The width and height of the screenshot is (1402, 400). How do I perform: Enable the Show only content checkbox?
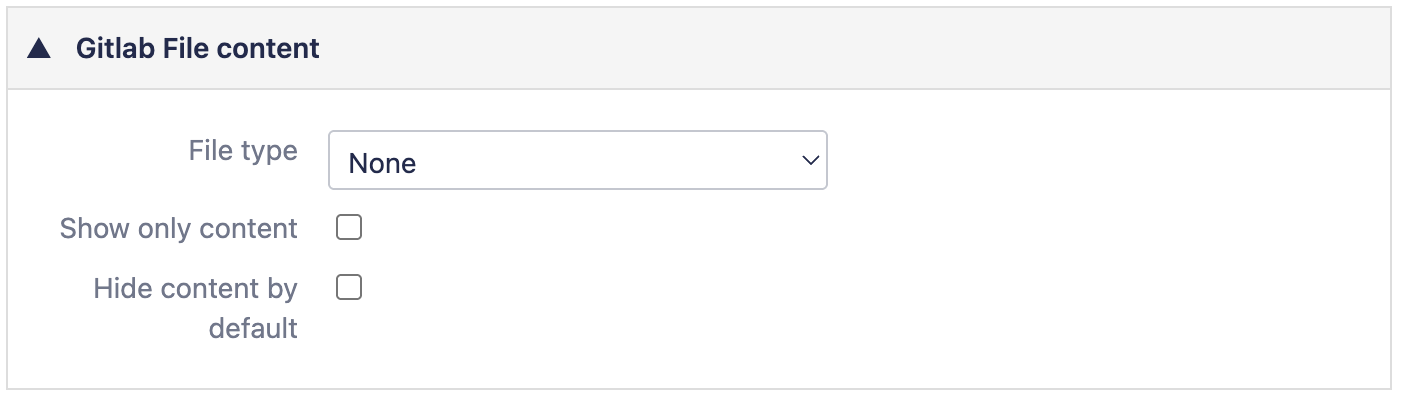point(348,229)
